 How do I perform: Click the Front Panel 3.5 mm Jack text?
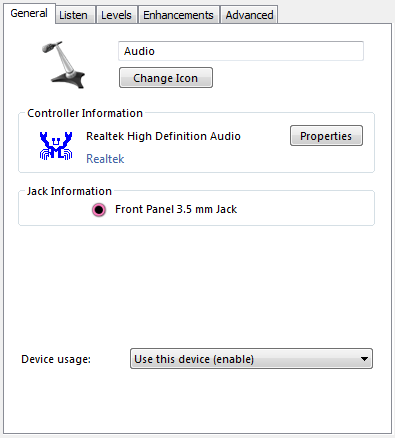click(x=176, y=209)
